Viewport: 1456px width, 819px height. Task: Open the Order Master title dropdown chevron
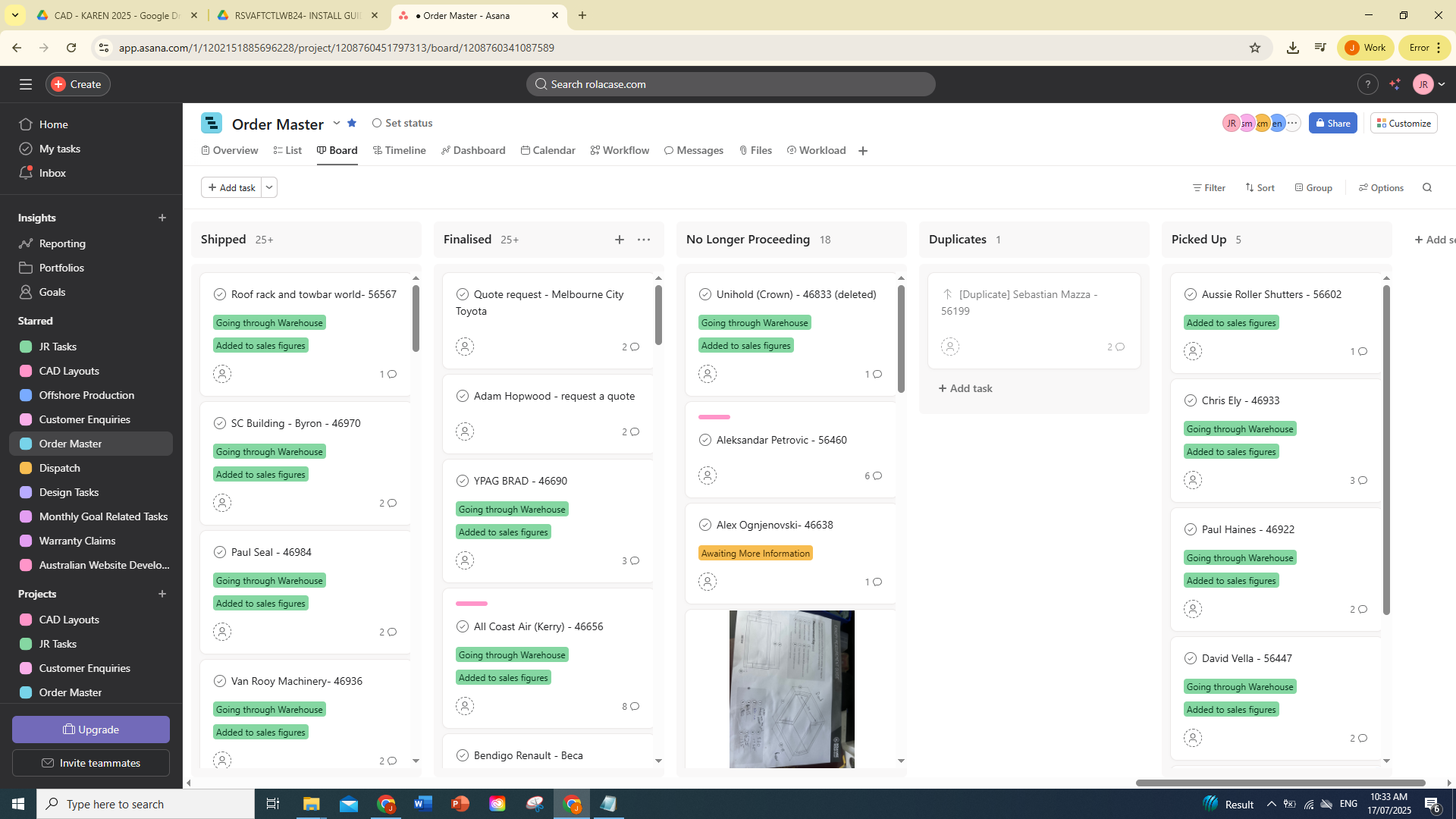337,123
